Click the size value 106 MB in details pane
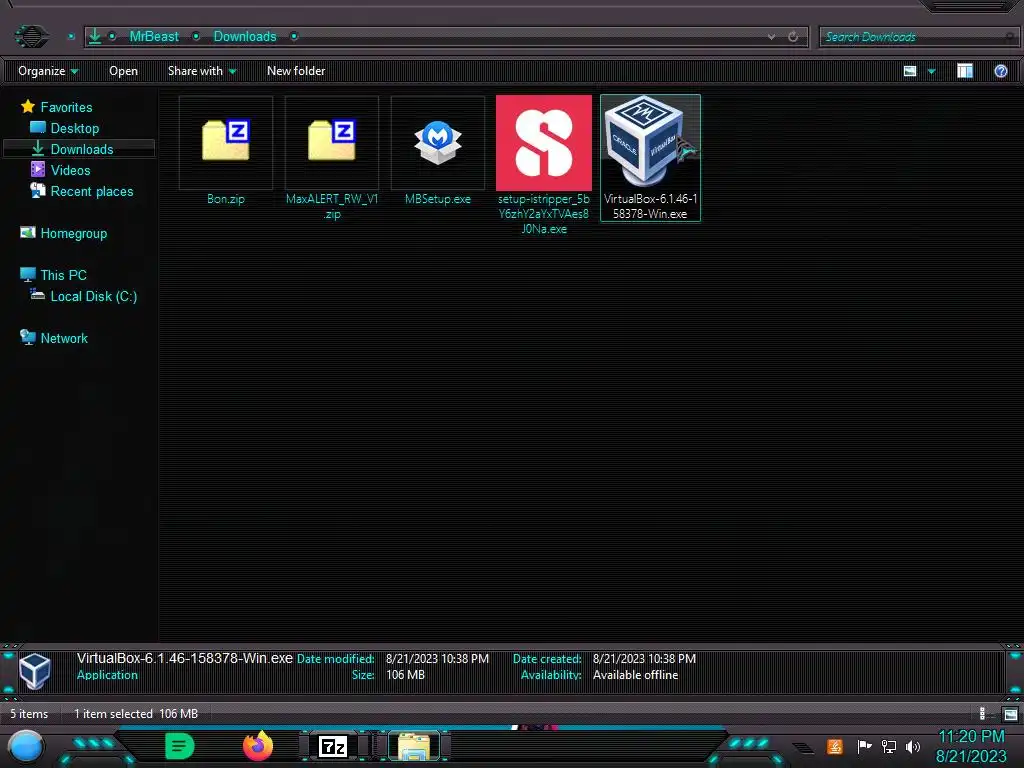The height and width of the screenshot is (768, 1024). click(405, 675)
